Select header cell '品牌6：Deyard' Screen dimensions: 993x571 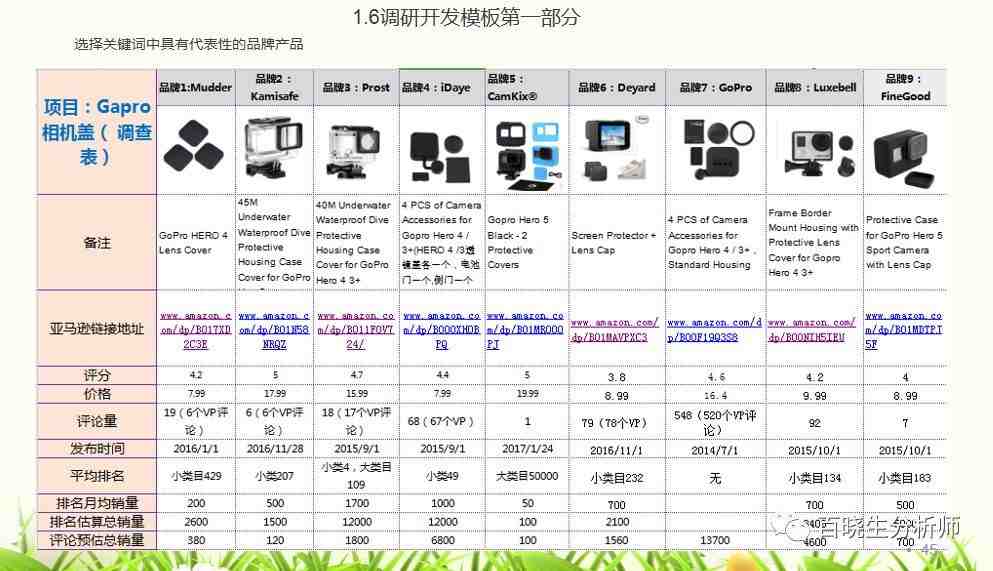[617, 87]
